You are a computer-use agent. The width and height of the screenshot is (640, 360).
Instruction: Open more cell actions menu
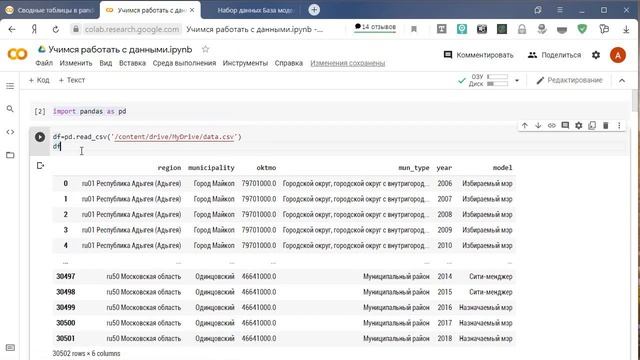(619, 125)
